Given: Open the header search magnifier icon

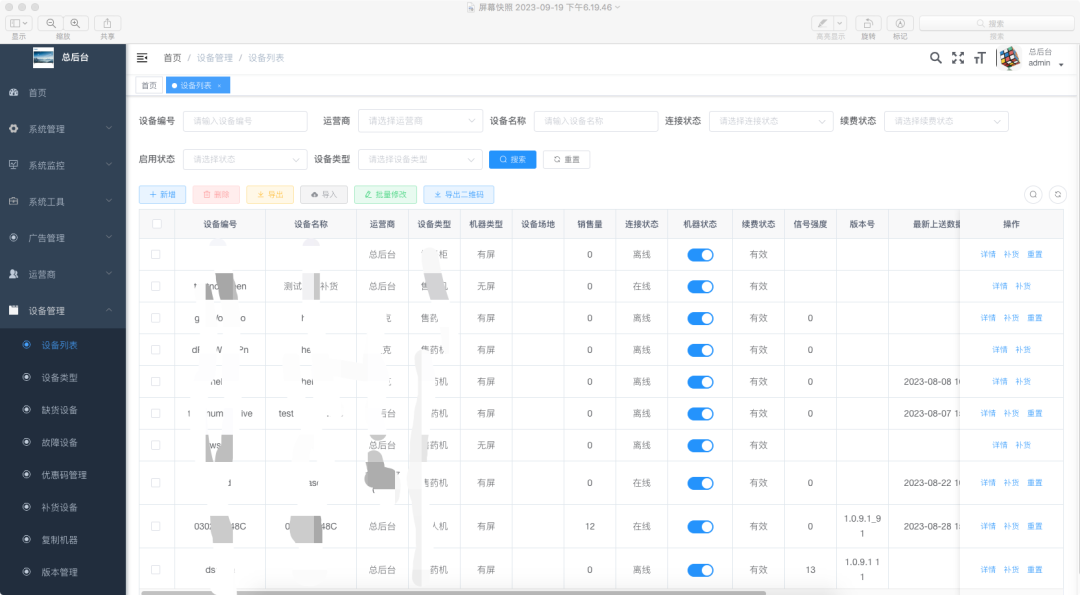Looking at the screenshot, I should click(x=935, y=58).
